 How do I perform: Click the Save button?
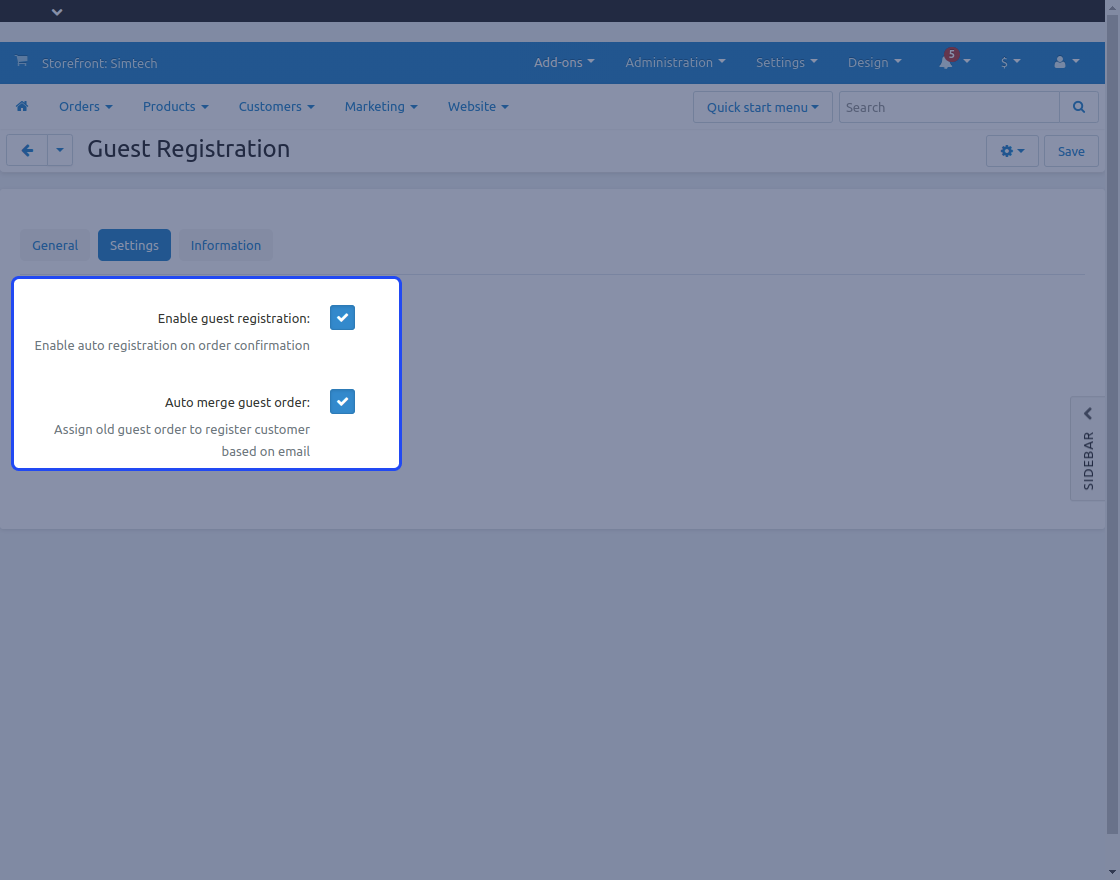click(x=1071, y=151)
